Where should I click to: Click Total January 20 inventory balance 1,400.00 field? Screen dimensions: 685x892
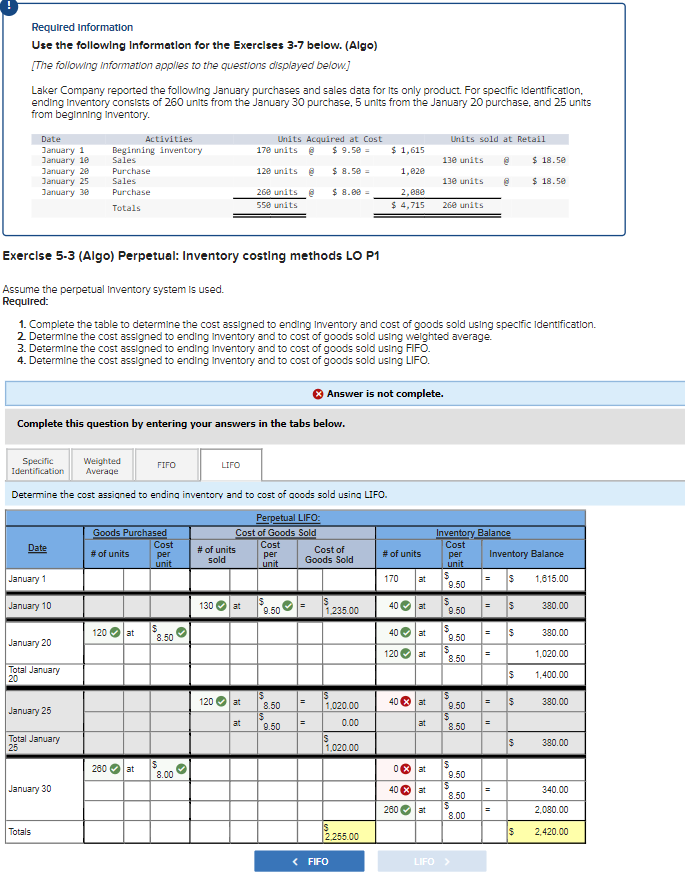tap(547, 675)
